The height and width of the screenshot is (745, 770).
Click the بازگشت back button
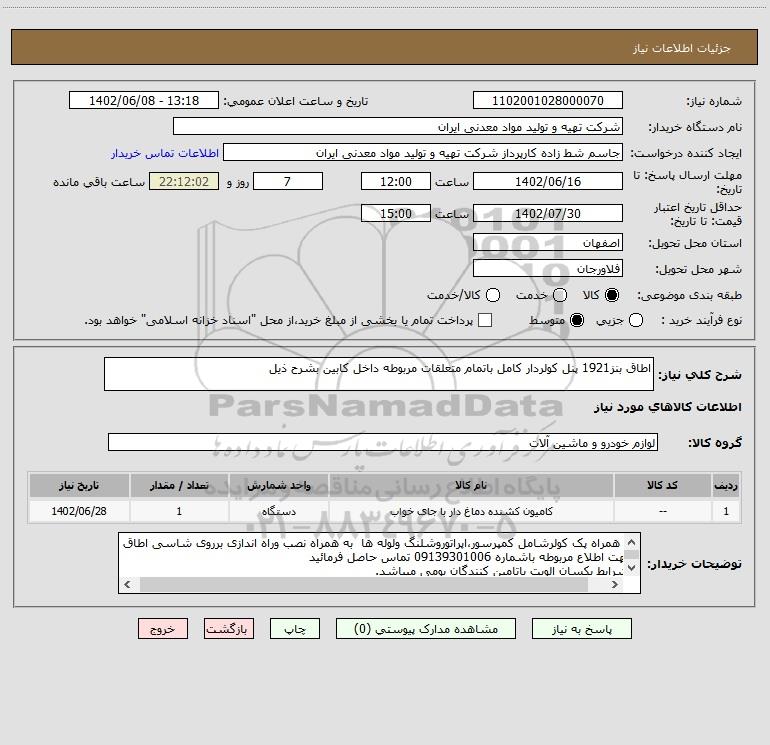[229, 629]
